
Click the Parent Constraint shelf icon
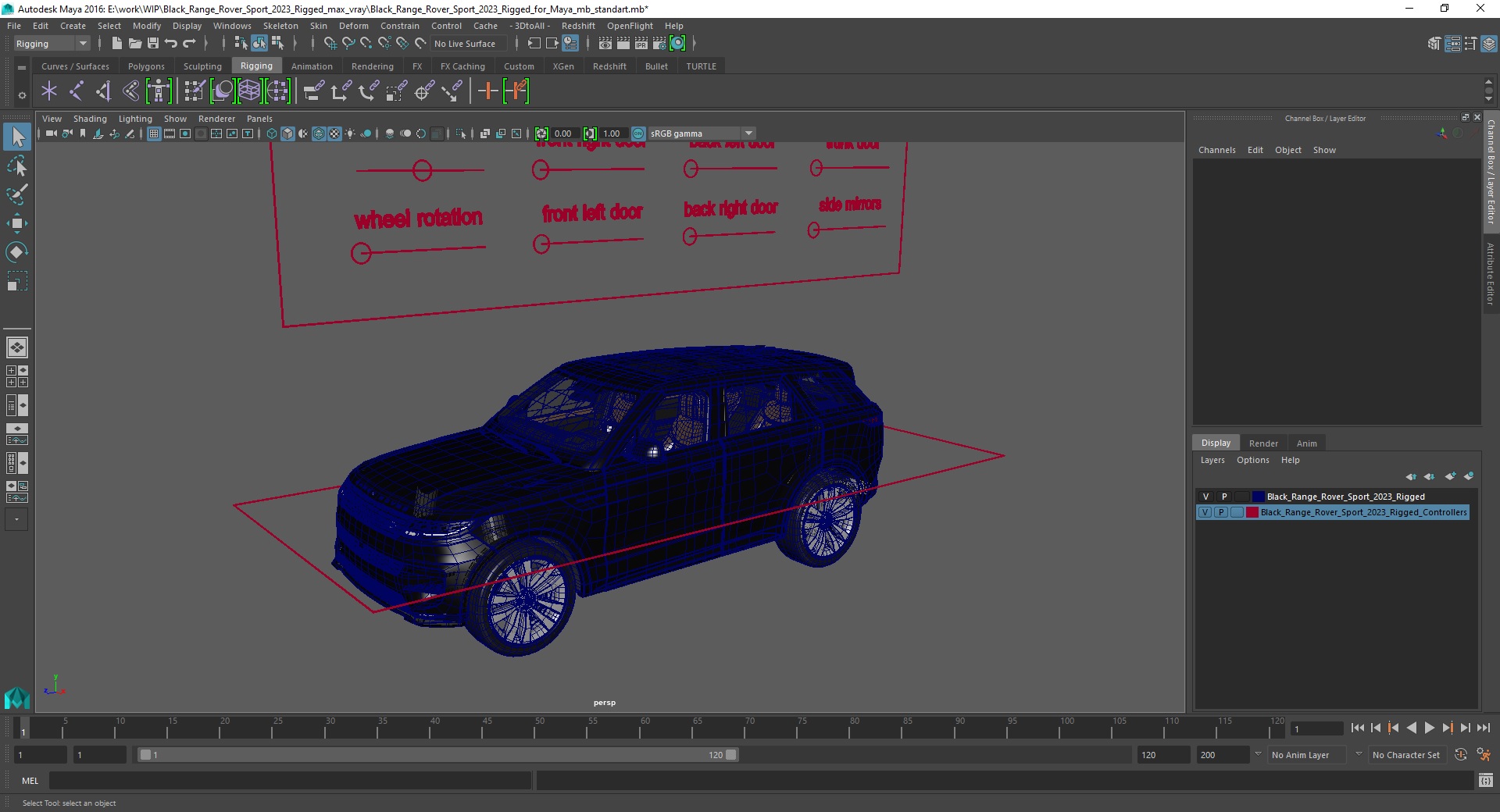pyautogui.click(x=313, y=91)
